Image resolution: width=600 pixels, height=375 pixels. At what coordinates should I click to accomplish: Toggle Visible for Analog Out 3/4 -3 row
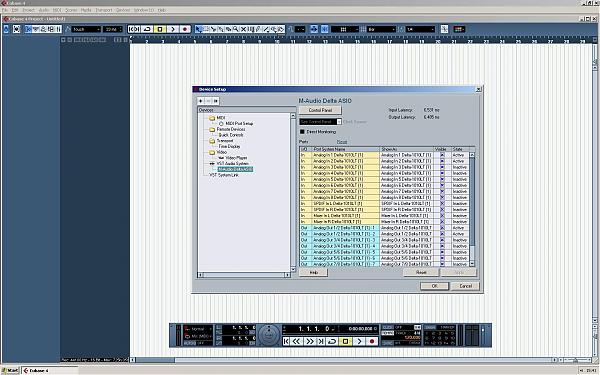[x=442, y=240]
